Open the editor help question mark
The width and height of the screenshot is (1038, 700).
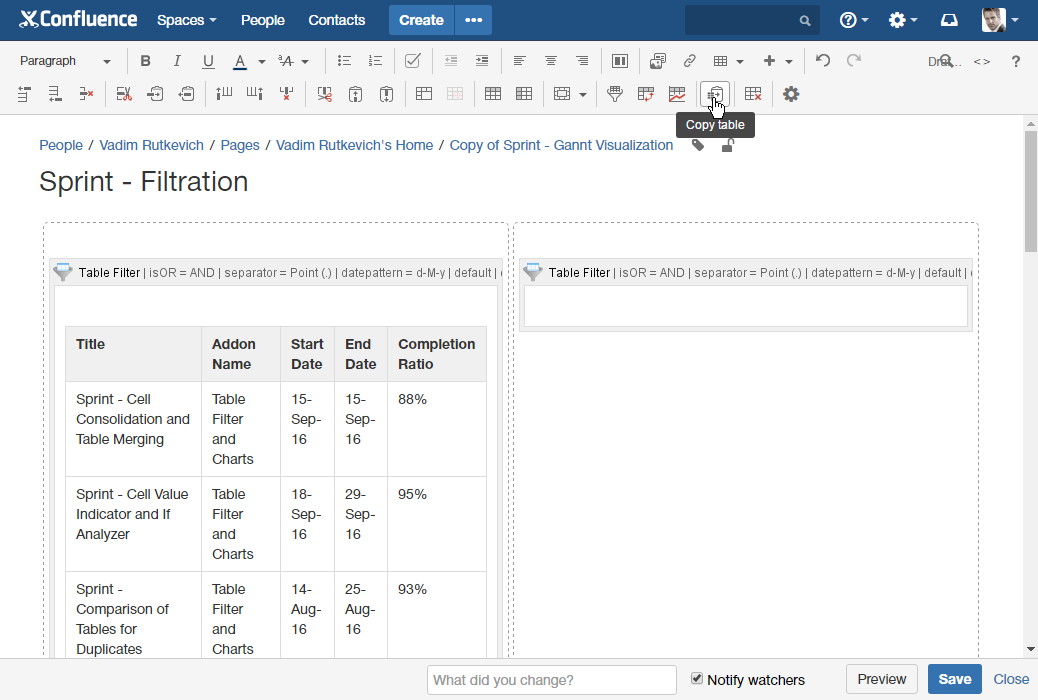click(x=1015, y=61)
